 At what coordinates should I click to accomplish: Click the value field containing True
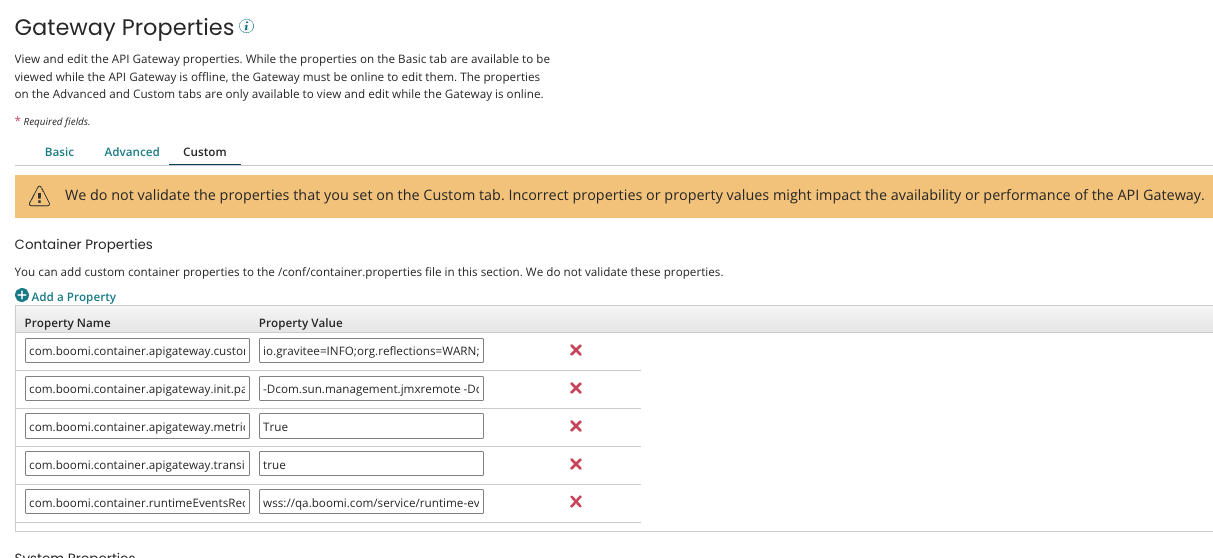(371, 427)
